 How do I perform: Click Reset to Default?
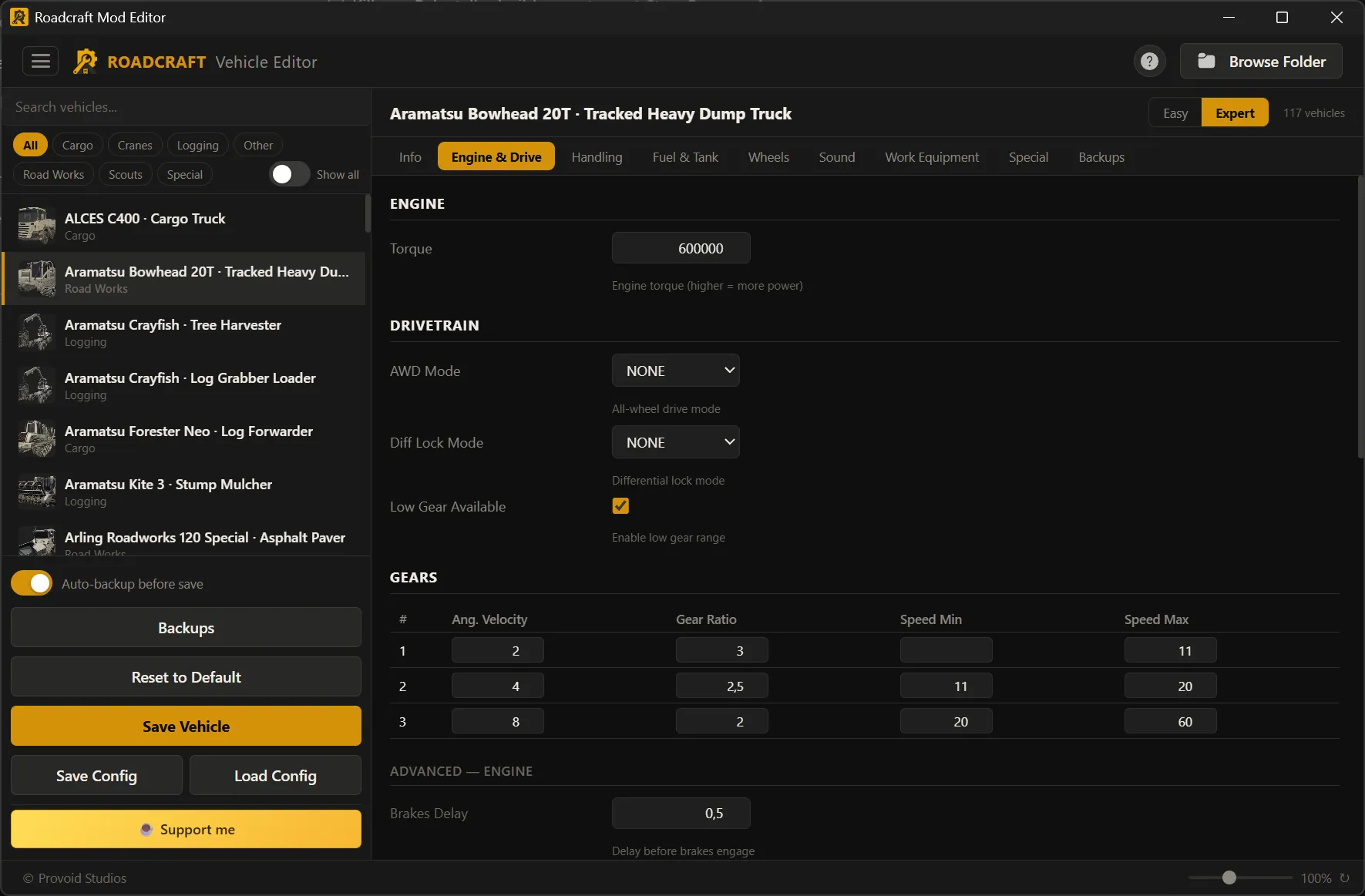(x=186, y=676)
